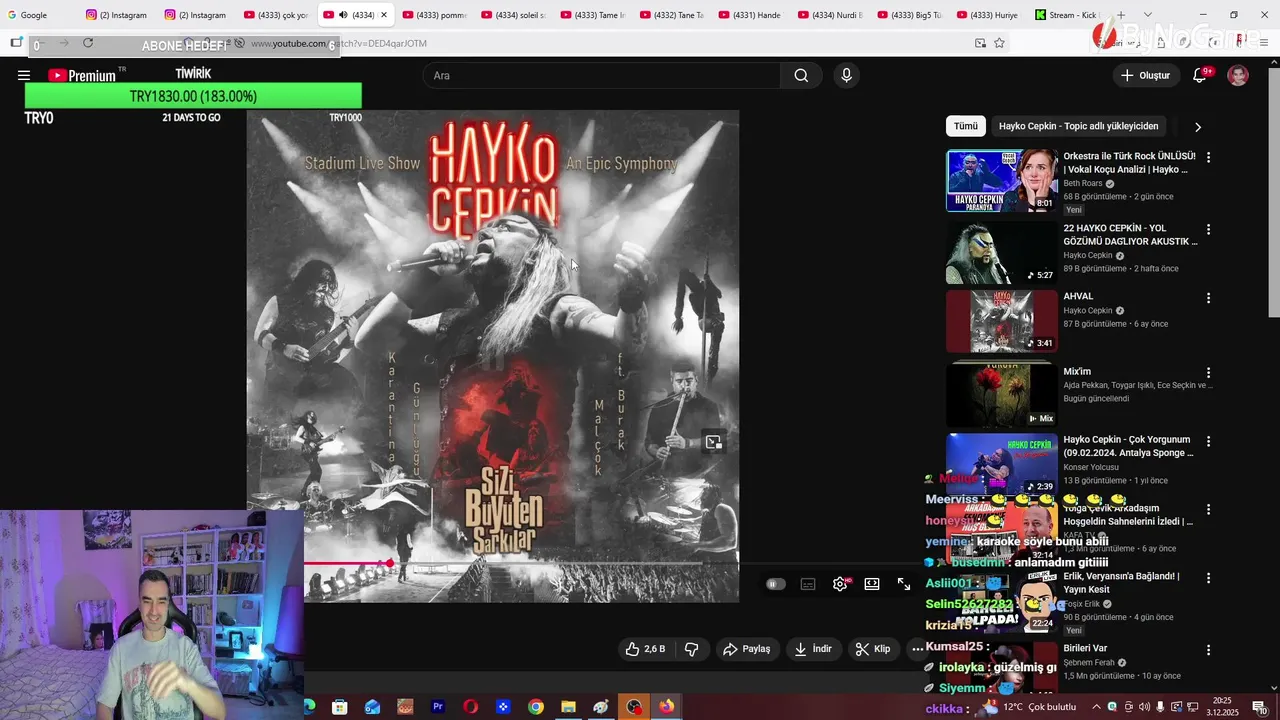Image resolution: width=1280 pixels, height=720 pixels.
Task: Start voice search with microphone icon
Action: point(846,75)
